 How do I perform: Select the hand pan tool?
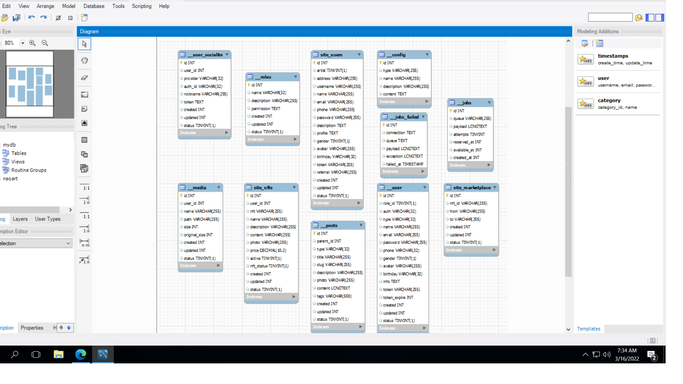(85, 61)
